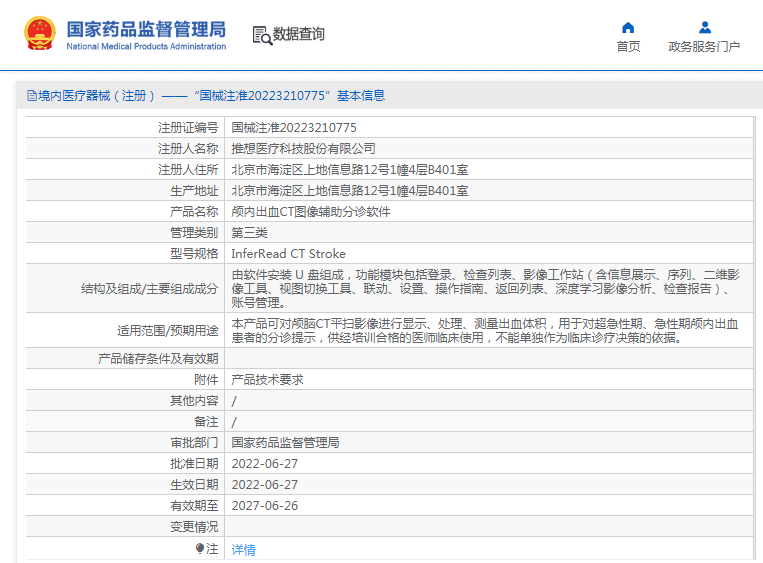The width and height of the screenshot is (763, 563).
Task: Select the paragraph starting 由软件安装 U 盘组成
Action: pos(486,289)
